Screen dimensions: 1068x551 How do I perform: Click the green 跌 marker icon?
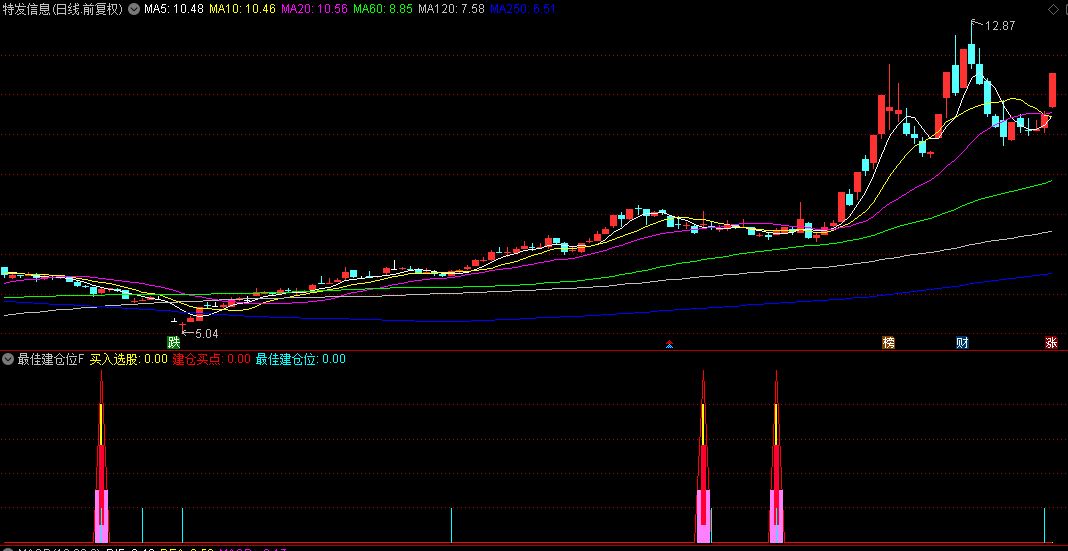pyautogui.click(x=174, y=343)
